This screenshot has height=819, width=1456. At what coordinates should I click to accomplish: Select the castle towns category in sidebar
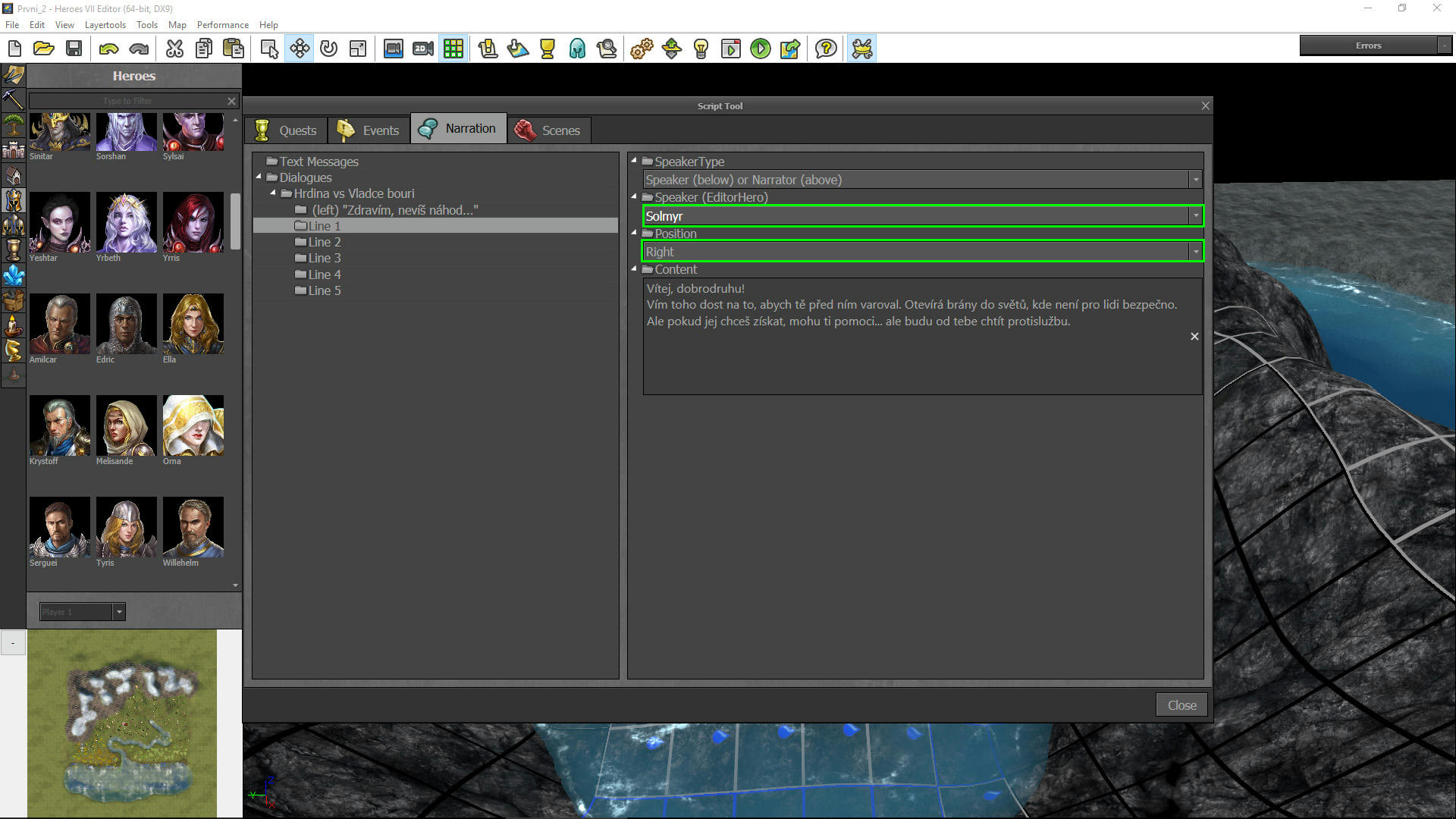point(13,149)
